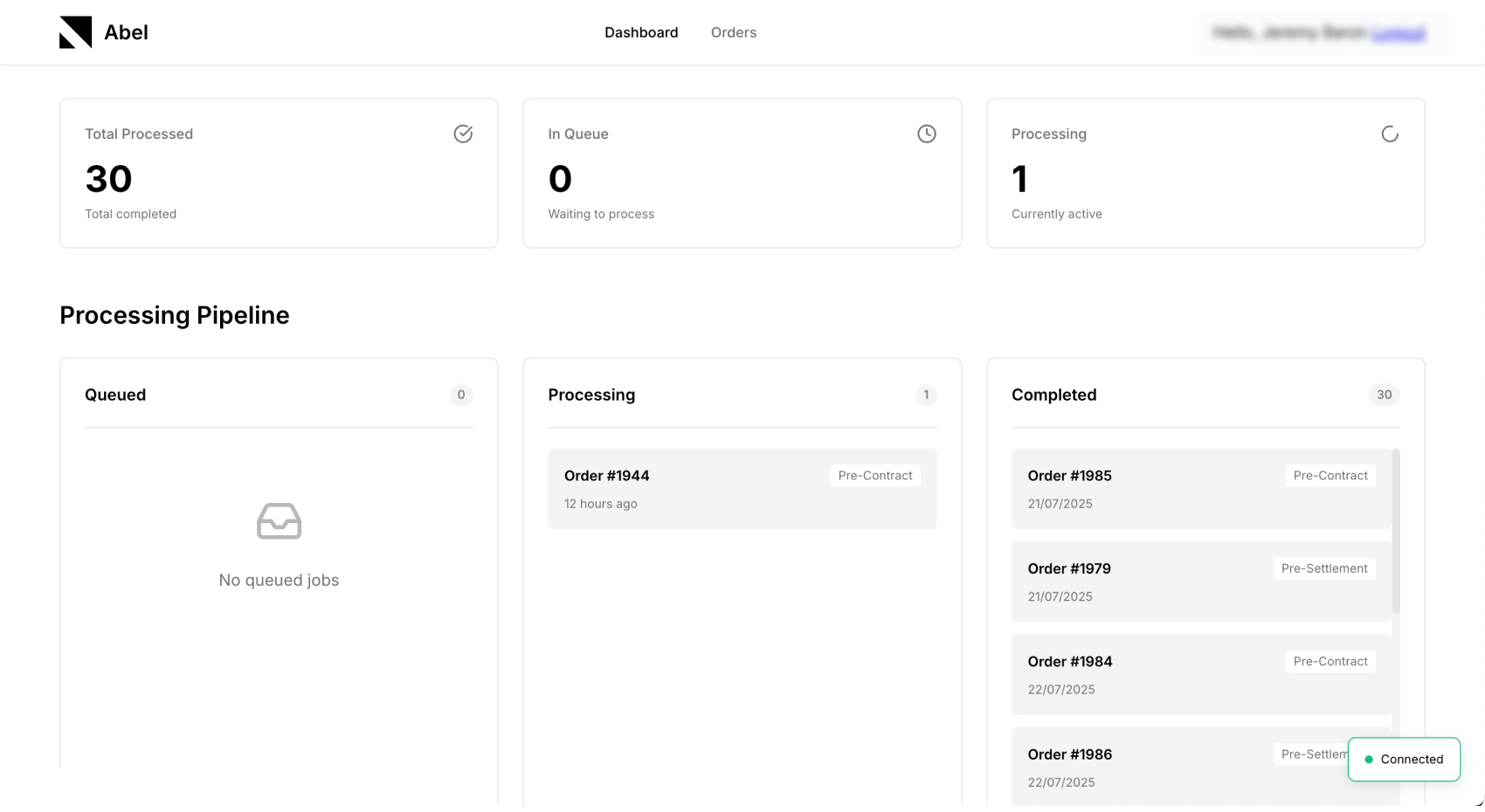1485x812 pixels.
Task: Click the spinner icon on Processing card
Action: tap(1389, 134)
